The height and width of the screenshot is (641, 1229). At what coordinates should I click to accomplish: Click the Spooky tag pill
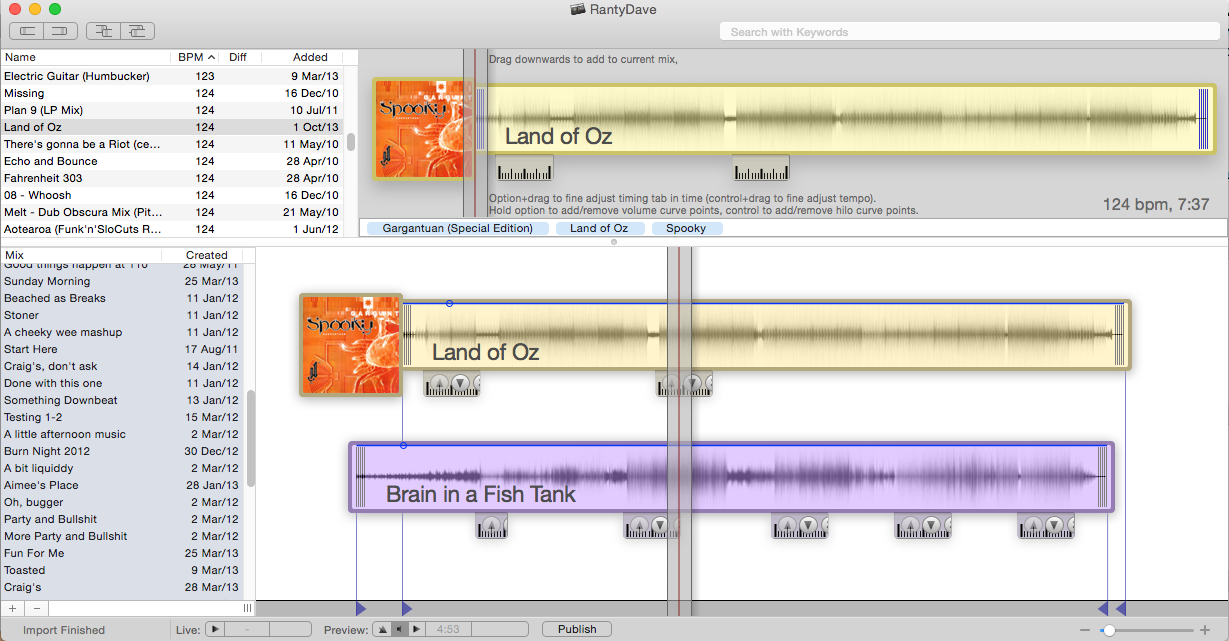[x=686, y=228]
